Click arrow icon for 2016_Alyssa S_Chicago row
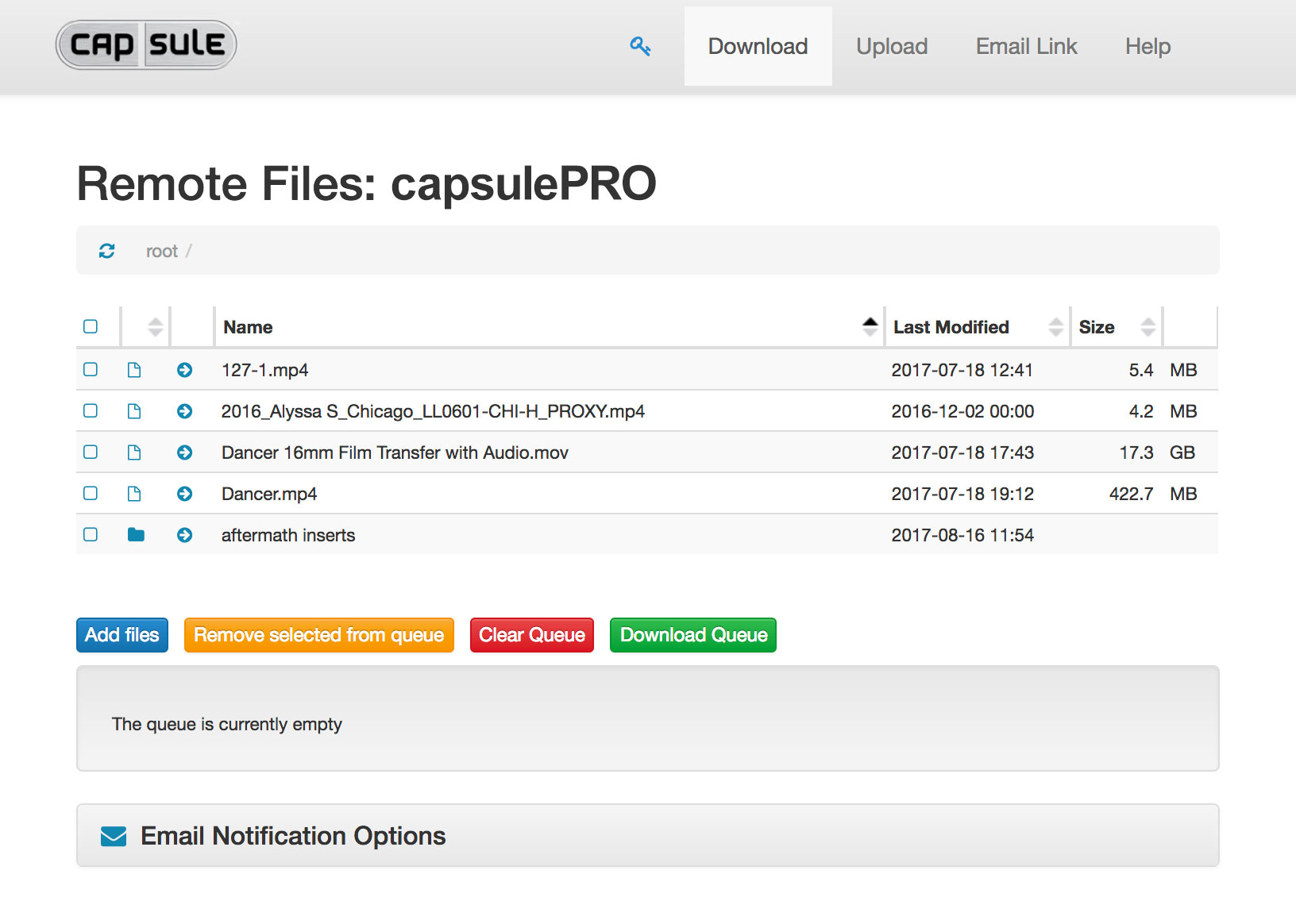Screen dimensions: 1296x924 pyautogui.click(x=185, y=411)
